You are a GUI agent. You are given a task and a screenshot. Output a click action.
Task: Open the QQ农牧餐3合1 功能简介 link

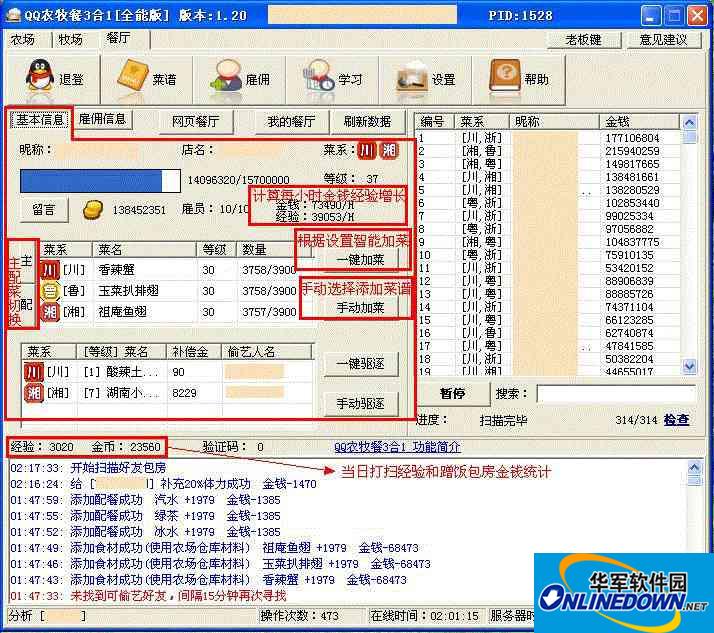coord(398,447)
